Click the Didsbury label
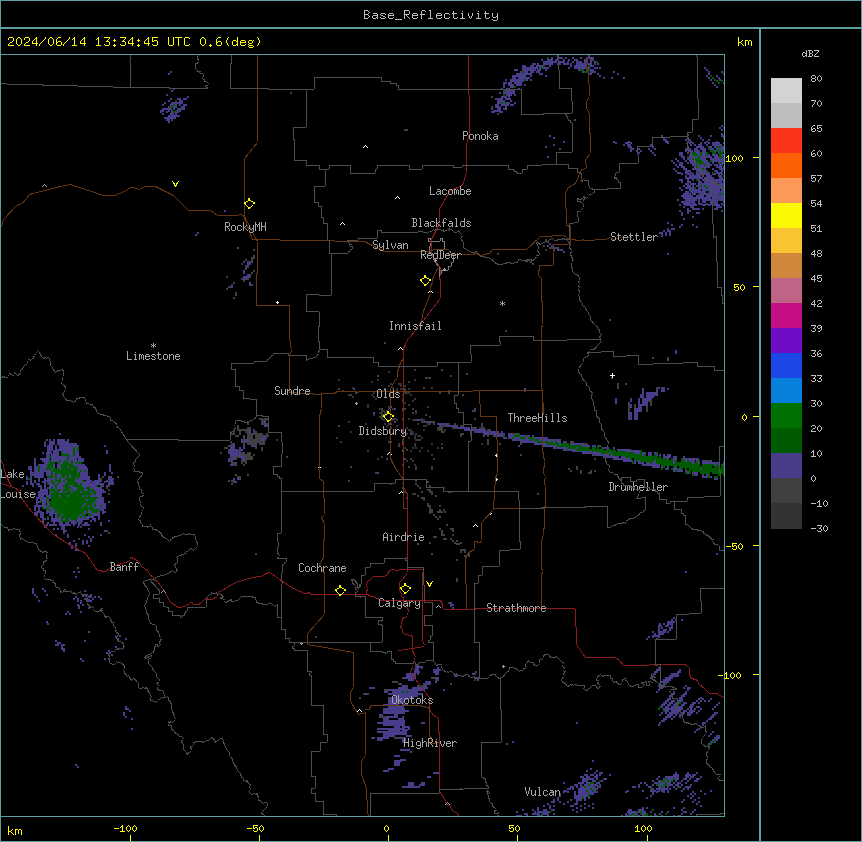This screenshot has width=862, height=842. pyautogui.click(x=383, y=431)
